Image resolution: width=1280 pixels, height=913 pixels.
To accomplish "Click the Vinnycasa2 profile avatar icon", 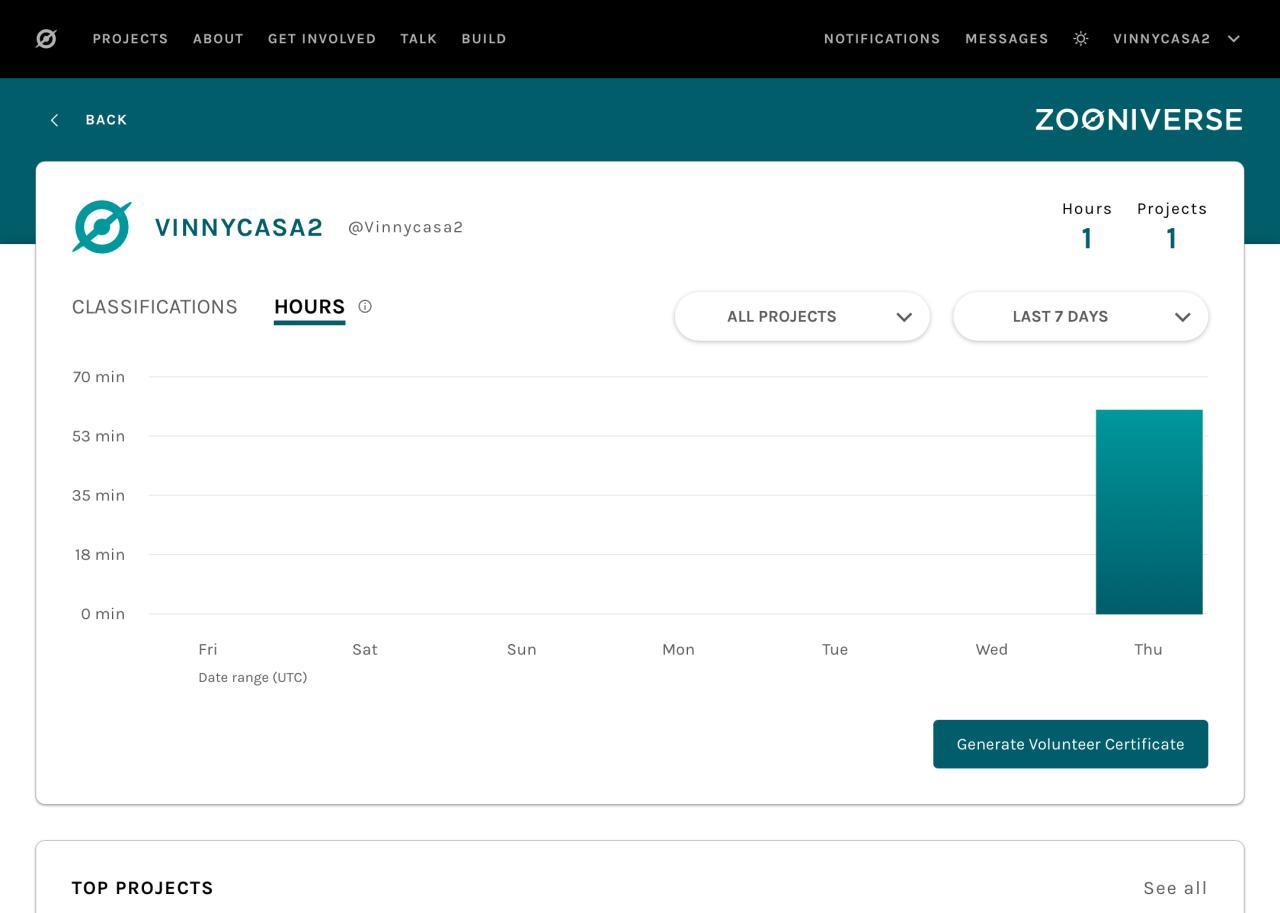I will 101,227.
